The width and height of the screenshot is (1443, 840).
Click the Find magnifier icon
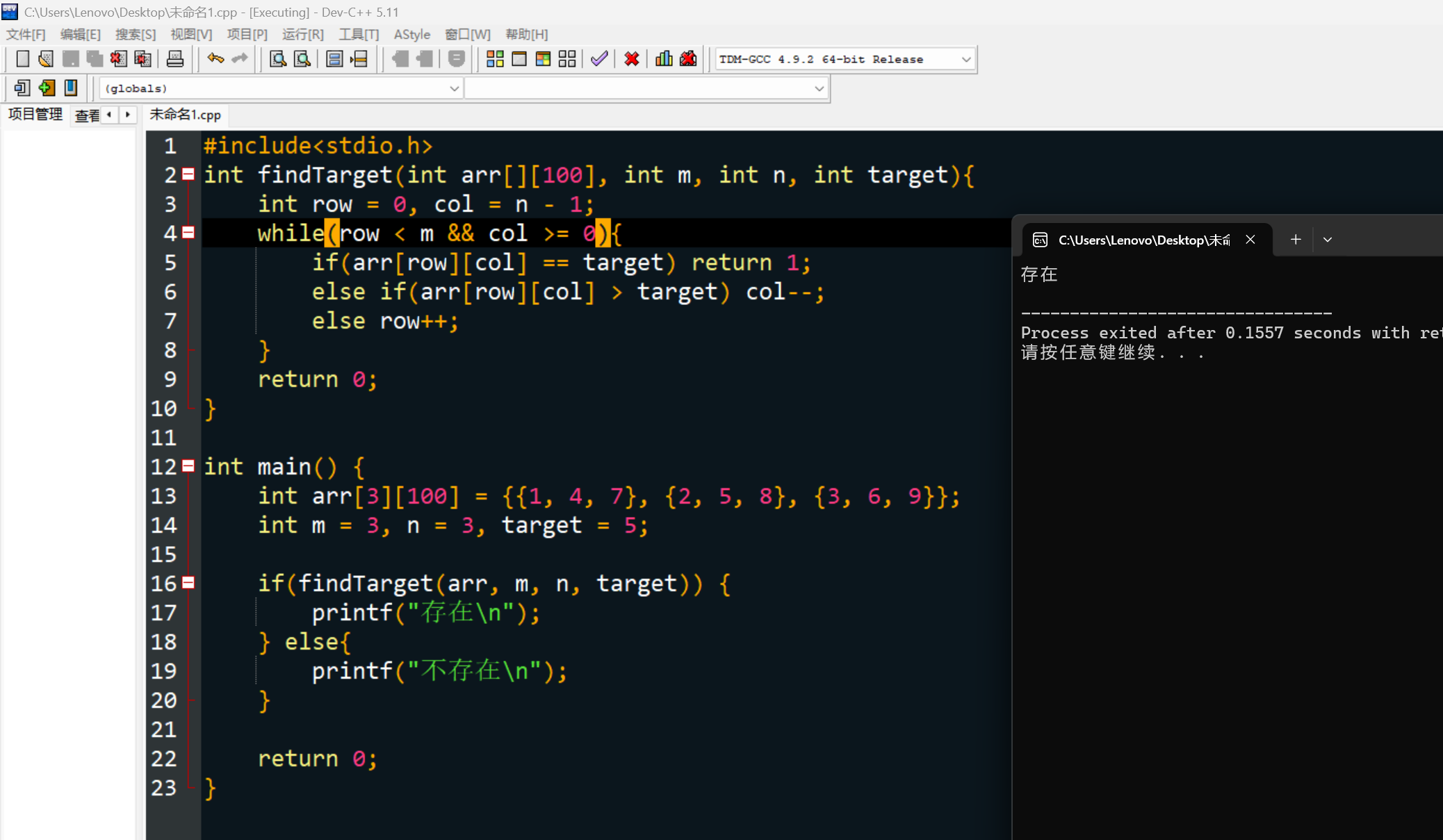tap(277, 59)
